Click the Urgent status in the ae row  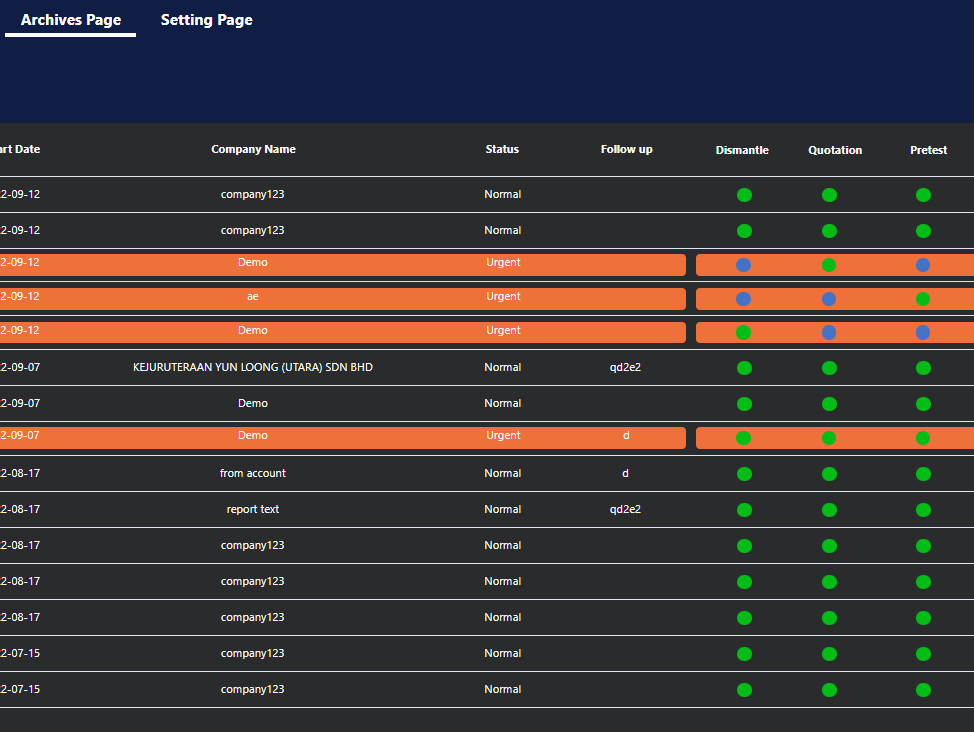click(503, 297)
